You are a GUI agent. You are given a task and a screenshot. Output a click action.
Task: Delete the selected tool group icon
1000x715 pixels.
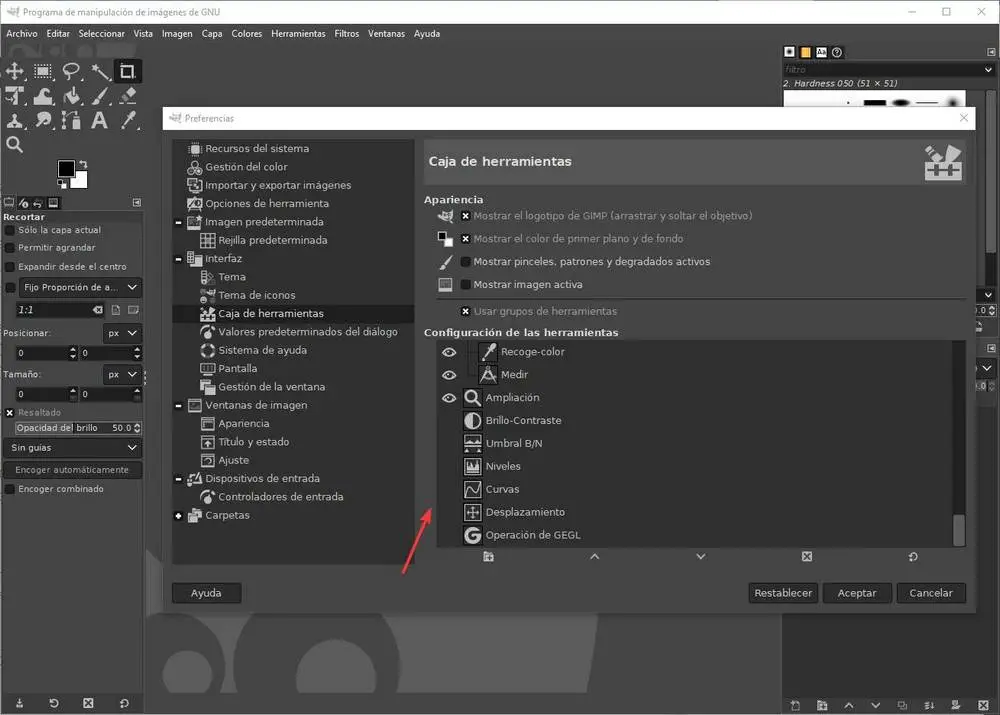[x=807, y=557]
